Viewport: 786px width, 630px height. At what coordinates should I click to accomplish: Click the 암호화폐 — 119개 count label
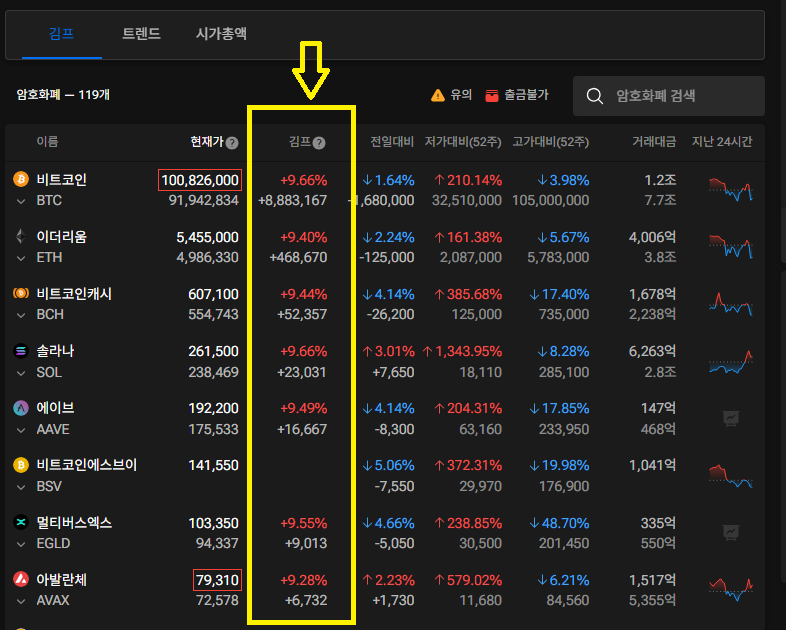[x=63, y=95]
